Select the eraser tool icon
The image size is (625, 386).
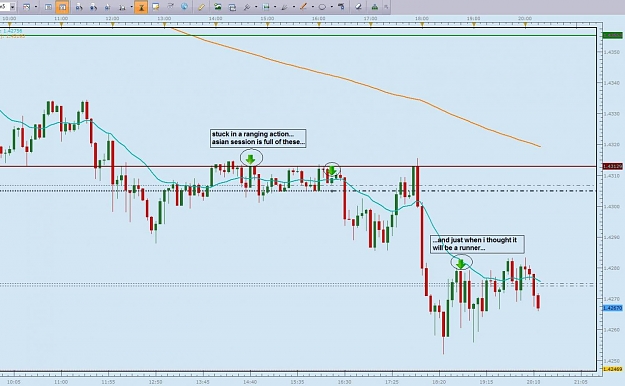pos(358,7)
